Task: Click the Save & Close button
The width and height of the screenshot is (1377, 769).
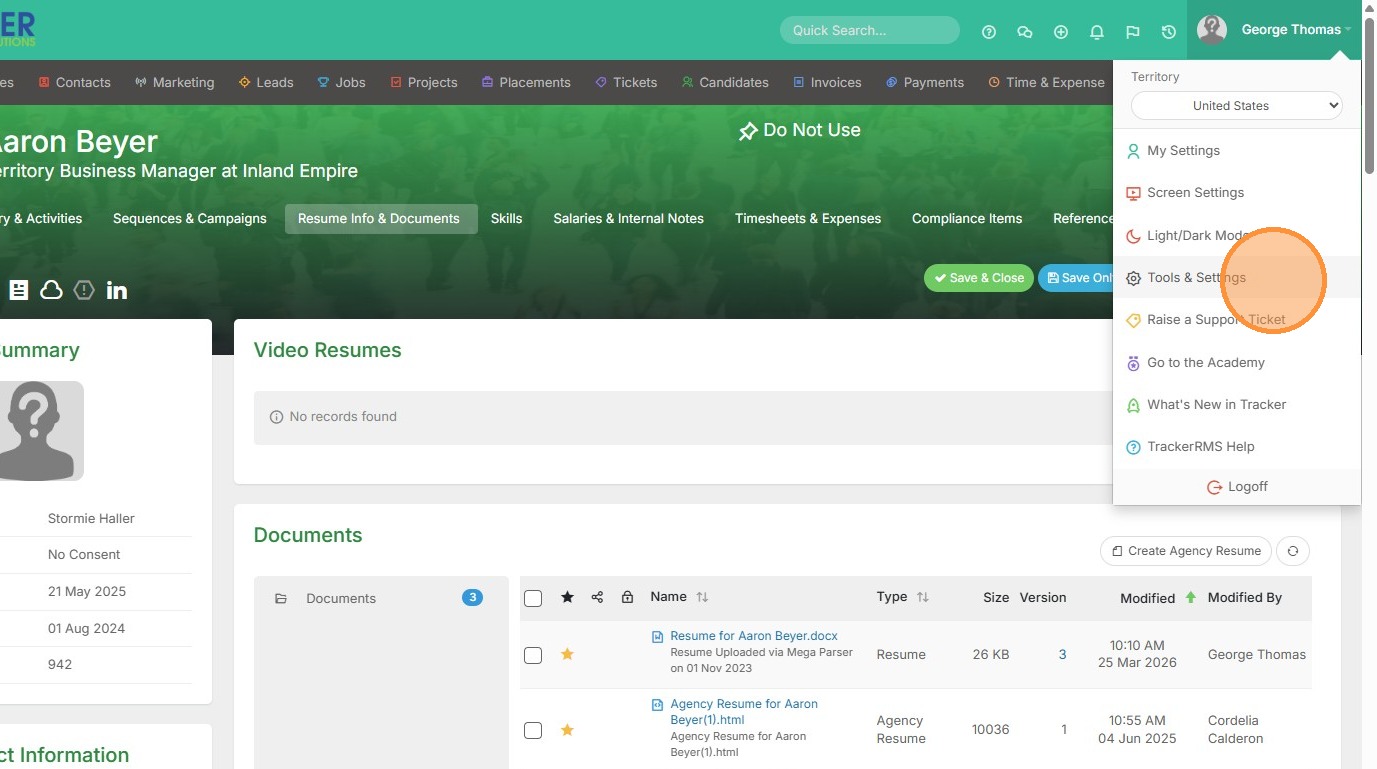Action: pos(979,278)
